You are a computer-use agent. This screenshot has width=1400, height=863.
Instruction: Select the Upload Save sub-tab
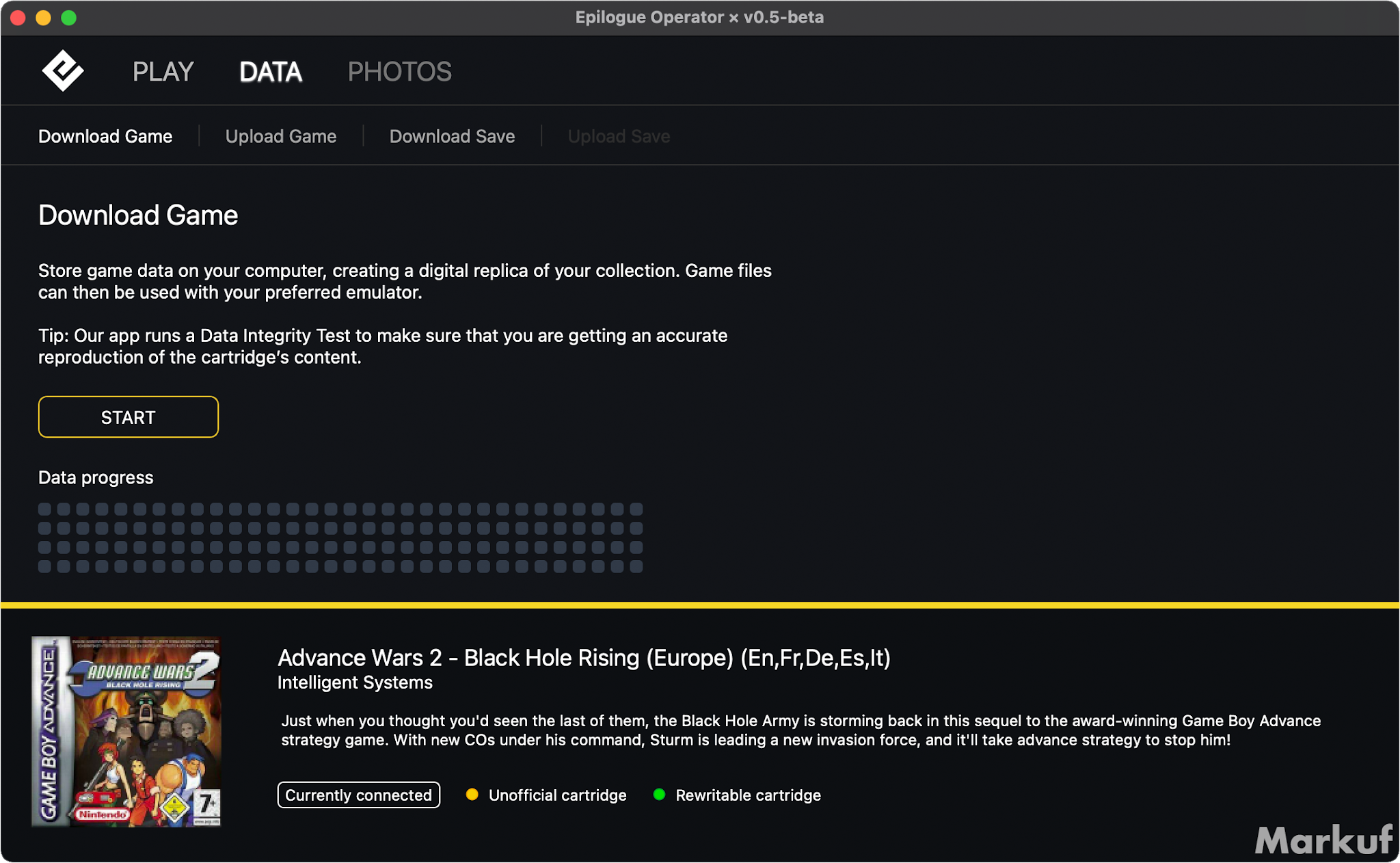pyautogui.click(x=619, y=136)
